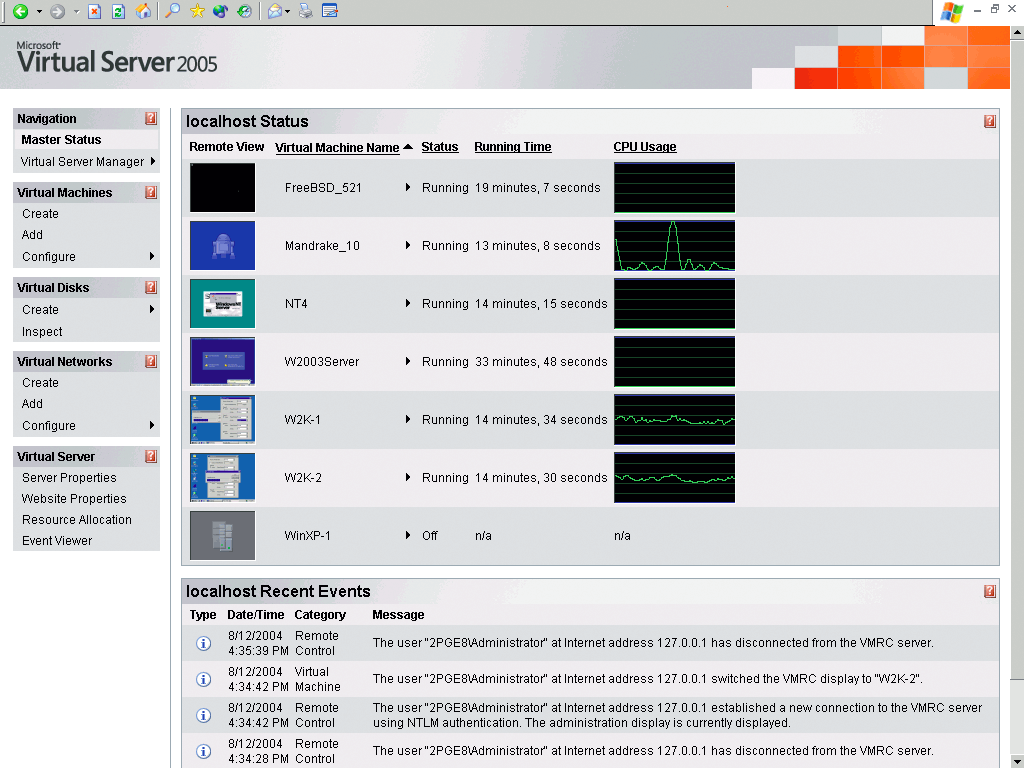Click Resource Allocation link
This screenshot has width=1024, height=768.
77,520
